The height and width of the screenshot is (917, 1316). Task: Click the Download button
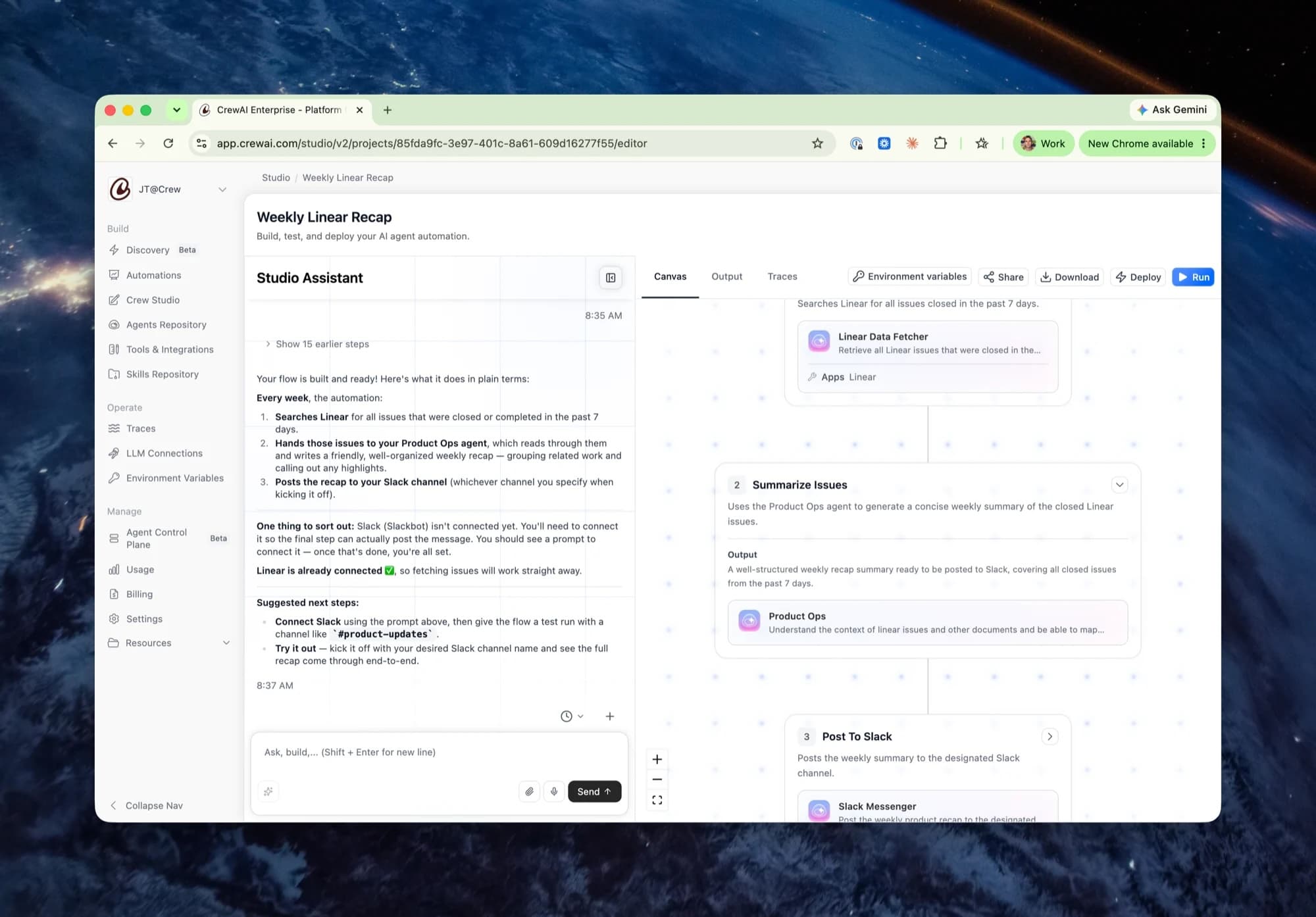1069,277
